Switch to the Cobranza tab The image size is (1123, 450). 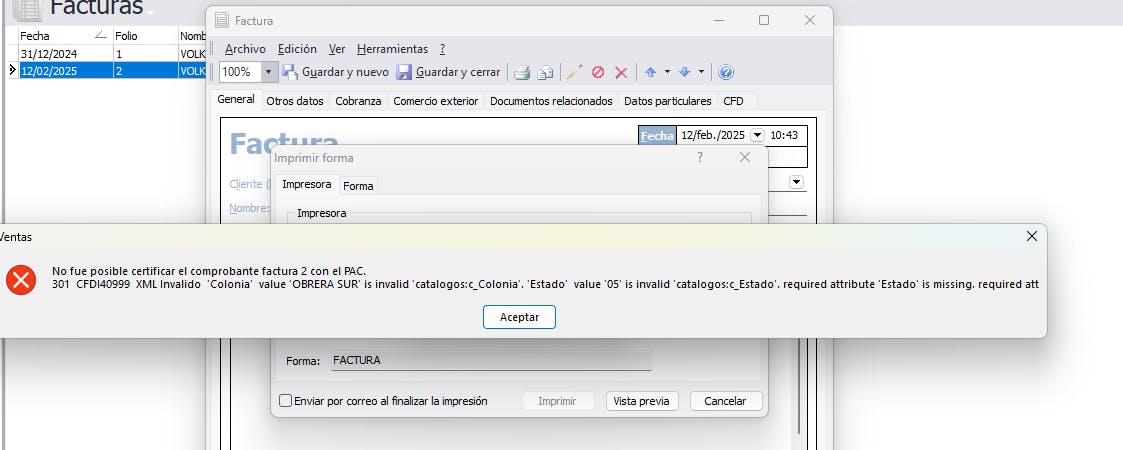pos(358,101)
